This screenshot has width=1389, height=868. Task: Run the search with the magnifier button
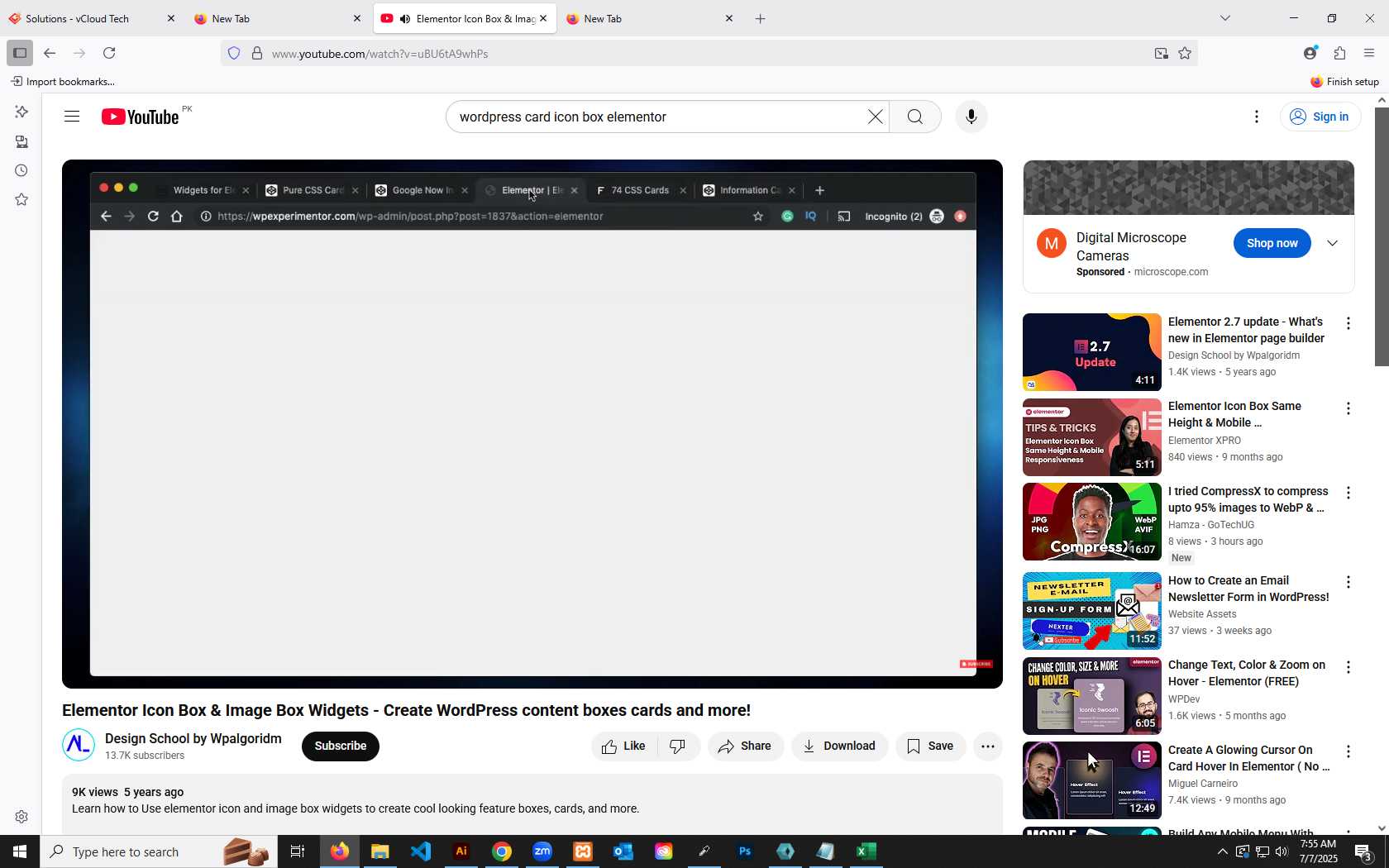[915, 117]
